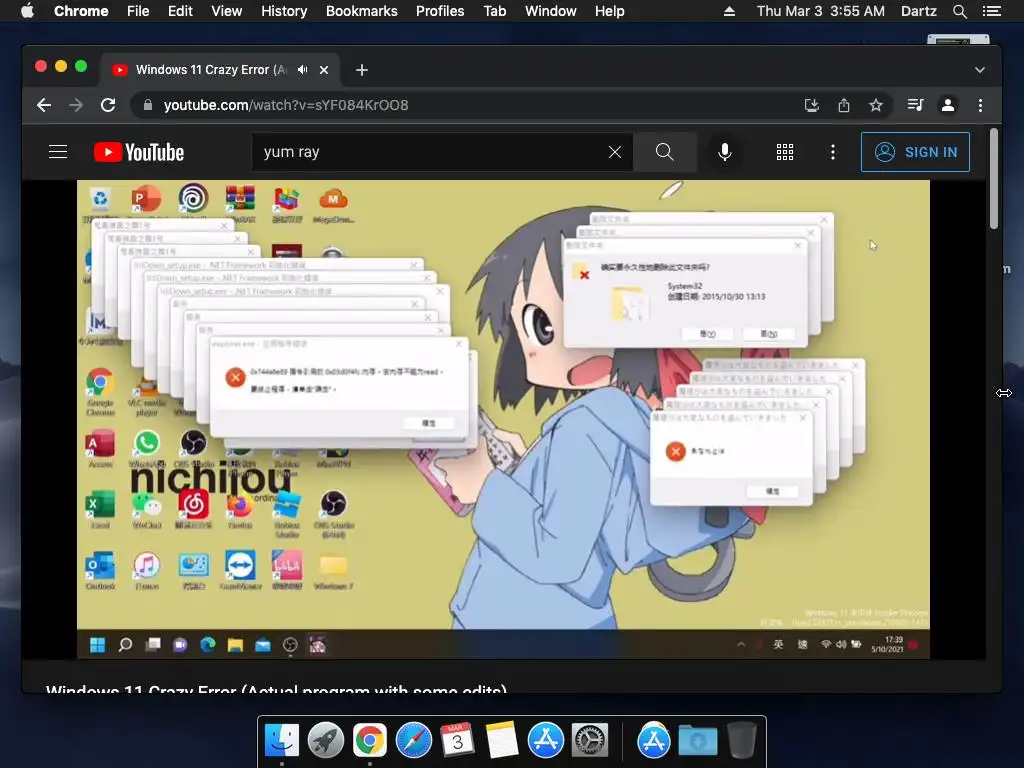The height and width of the screenshot is (768, 1024).
Task: Open Spotlight search in menu bar
Action: coord(959,11)
